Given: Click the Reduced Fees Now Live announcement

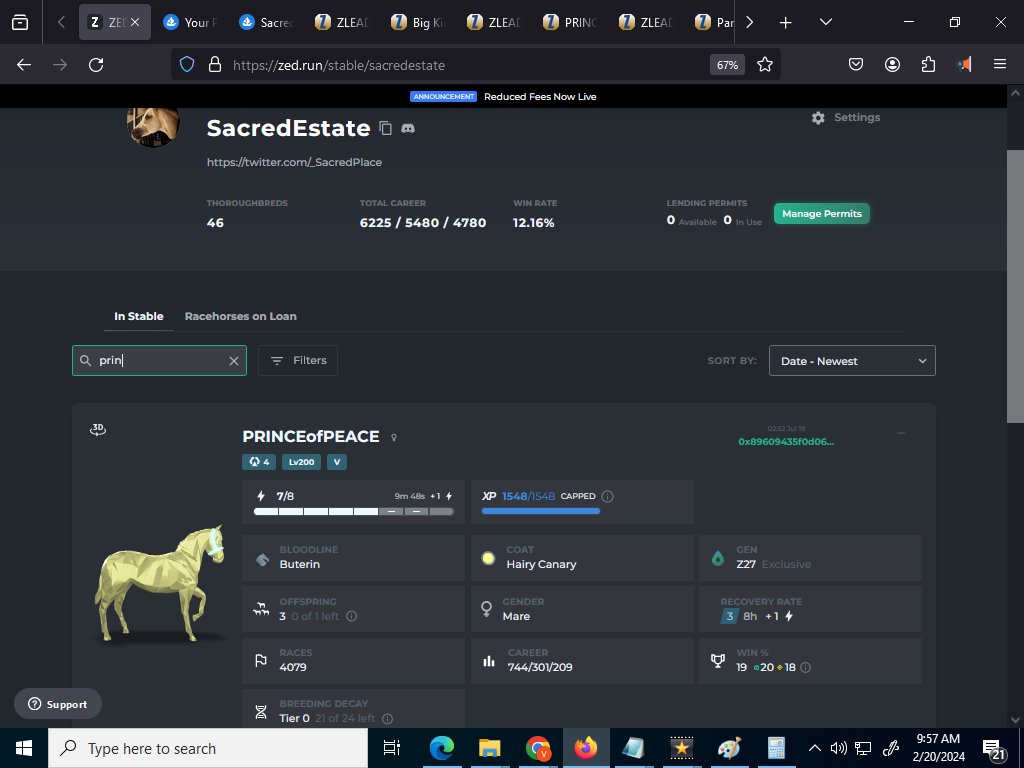Looking at the screenshot, I should click(540, 97).
